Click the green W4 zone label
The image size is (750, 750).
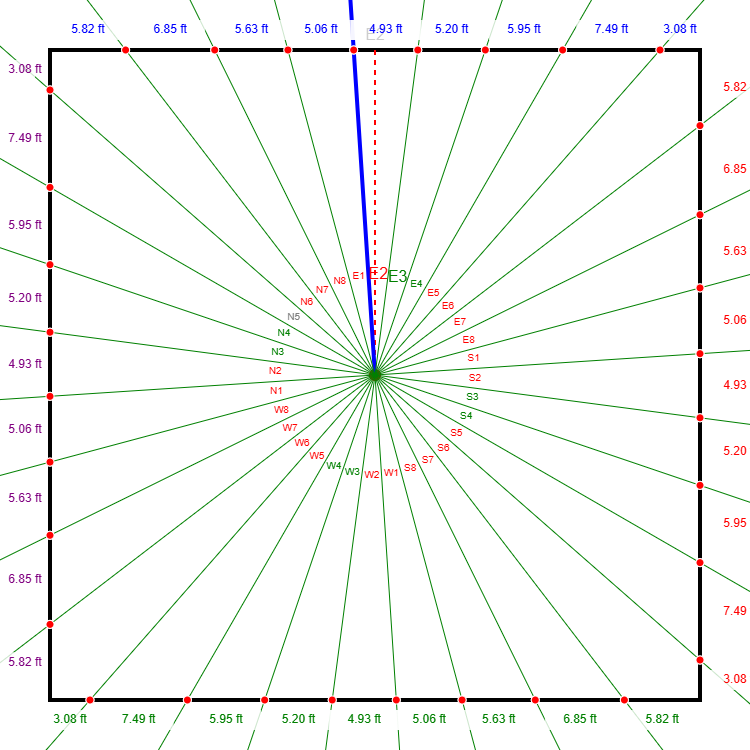334,466
